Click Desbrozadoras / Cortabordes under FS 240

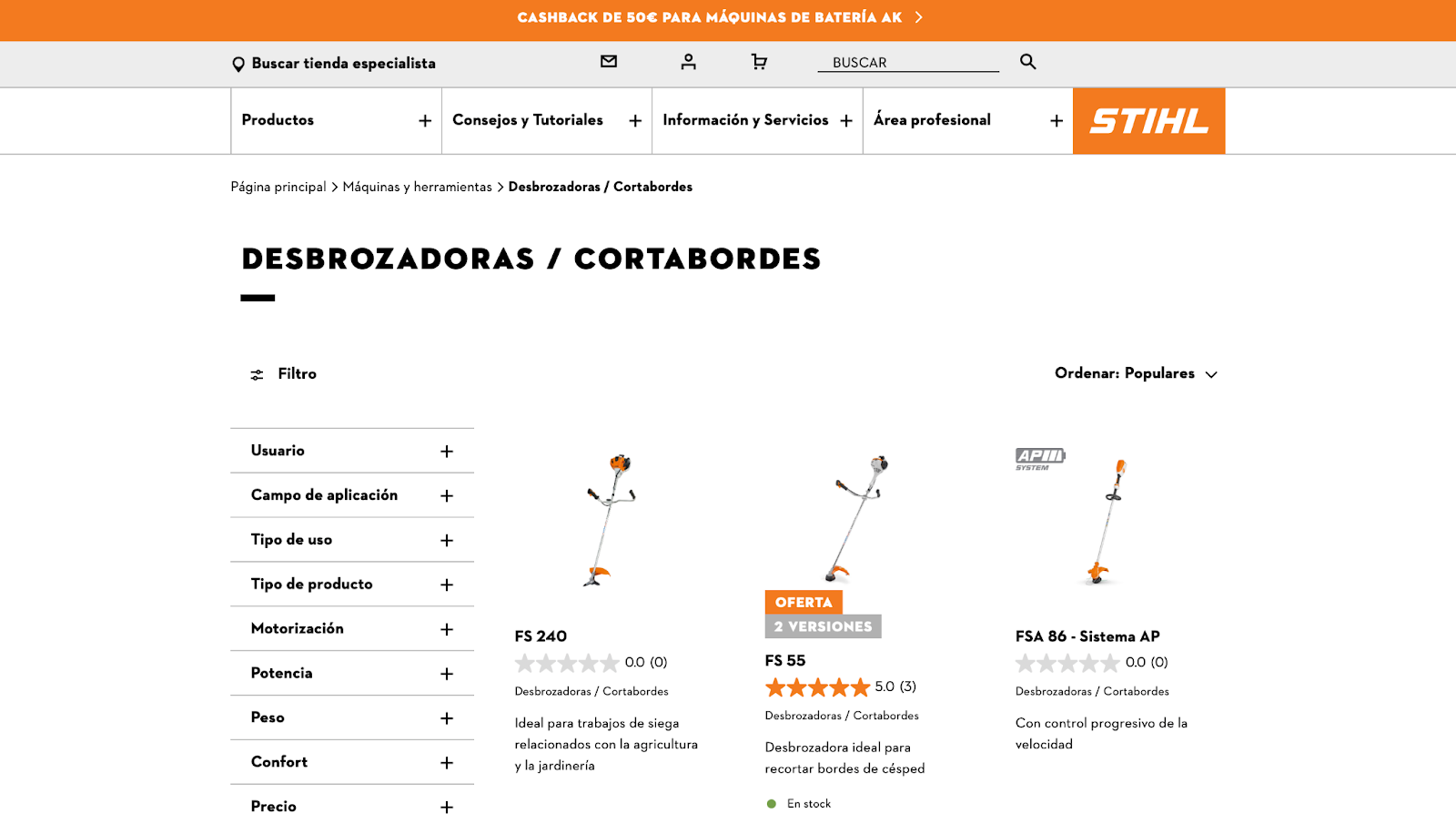[x=591, y=692]
